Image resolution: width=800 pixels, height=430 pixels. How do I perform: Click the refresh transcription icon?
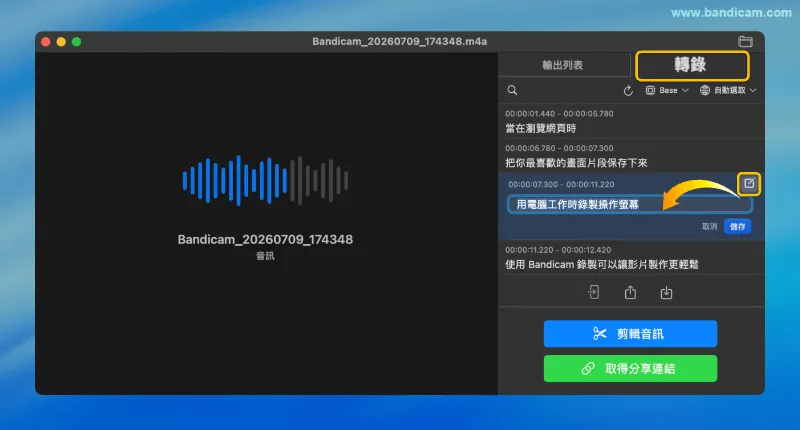[x=628, y=91]
